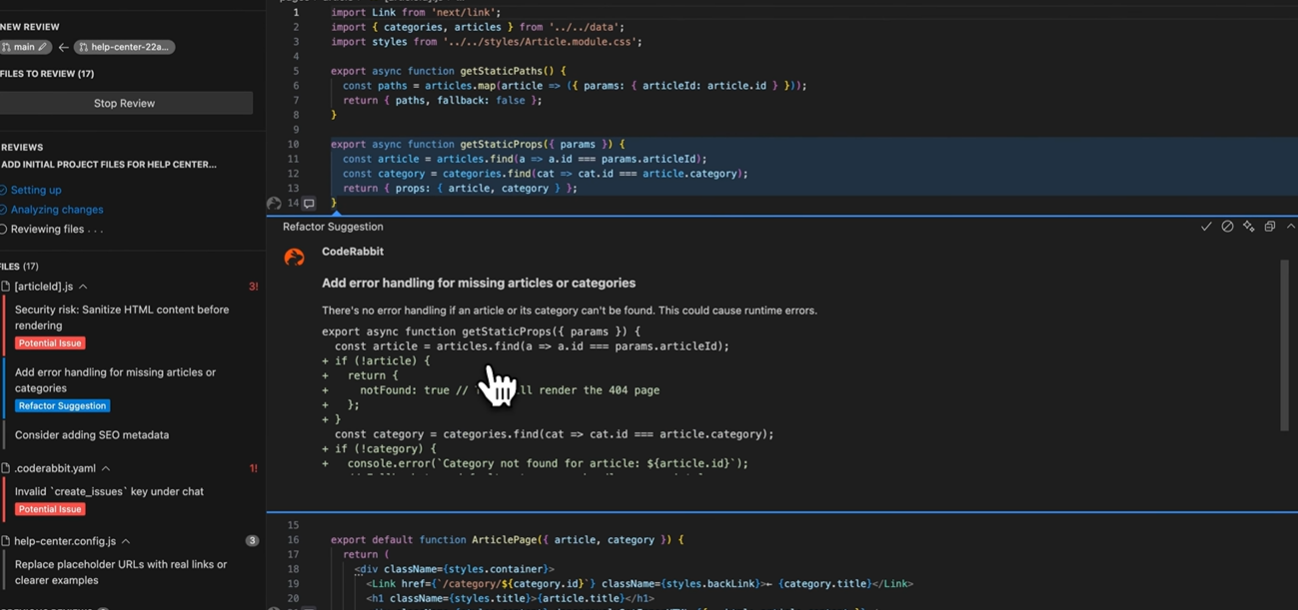
Task: Open the Security risk sanitize HTML comment
Action: click(121, 317)
